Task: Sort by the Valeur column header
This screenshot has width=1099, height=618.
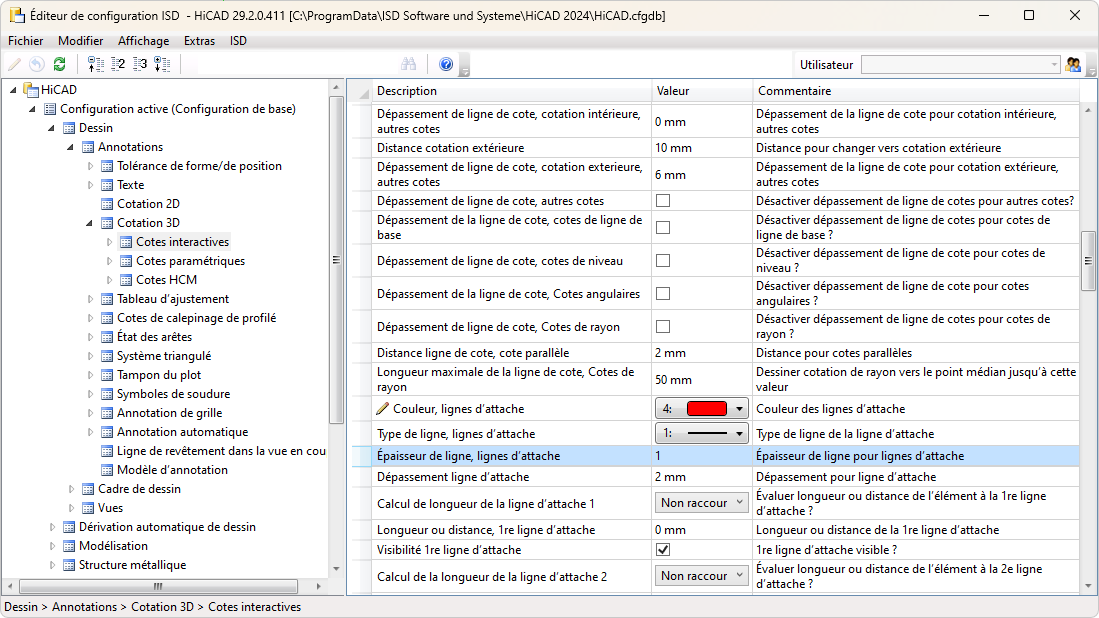Action: click(x=702, y=91)
